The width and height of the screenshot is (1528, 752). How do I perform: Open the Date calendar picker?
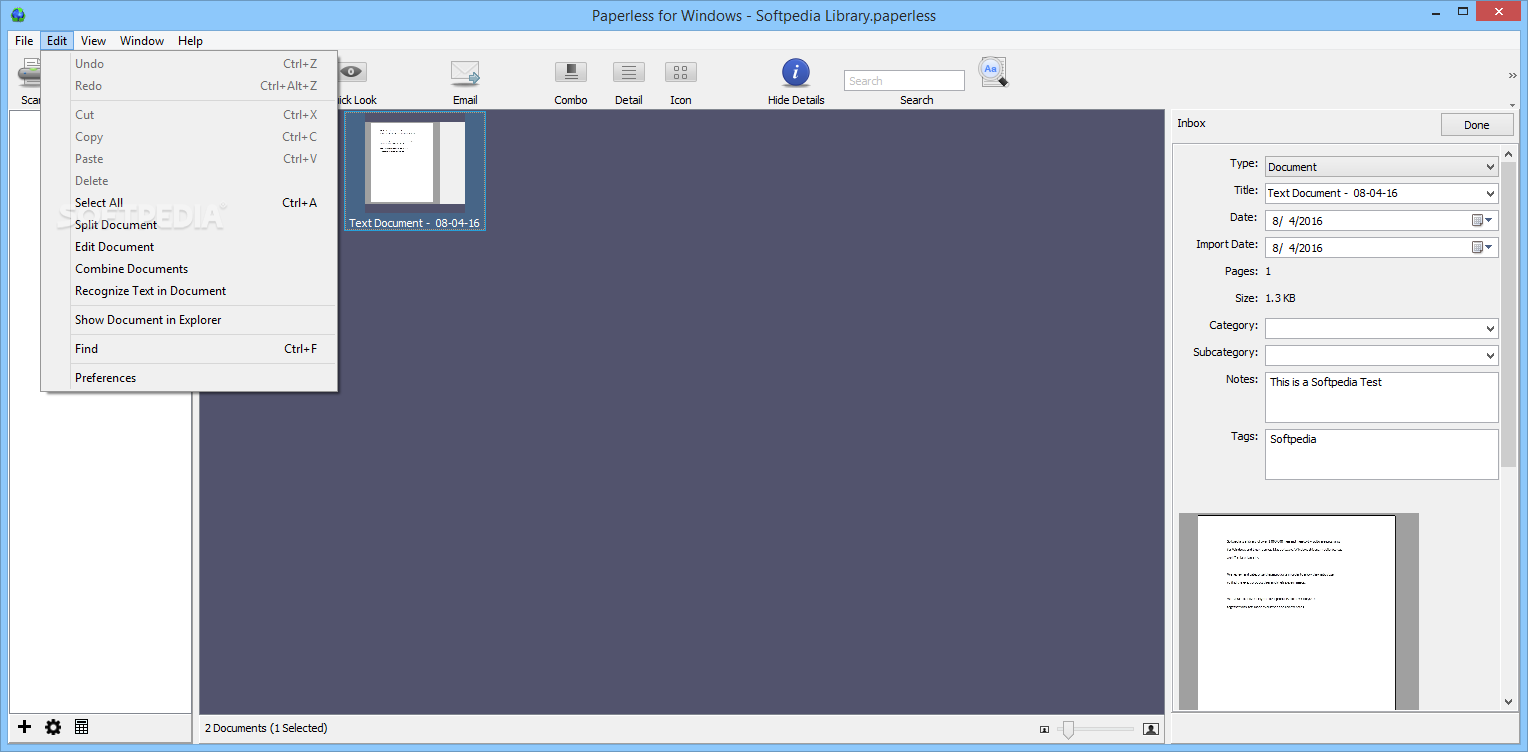1482,220
